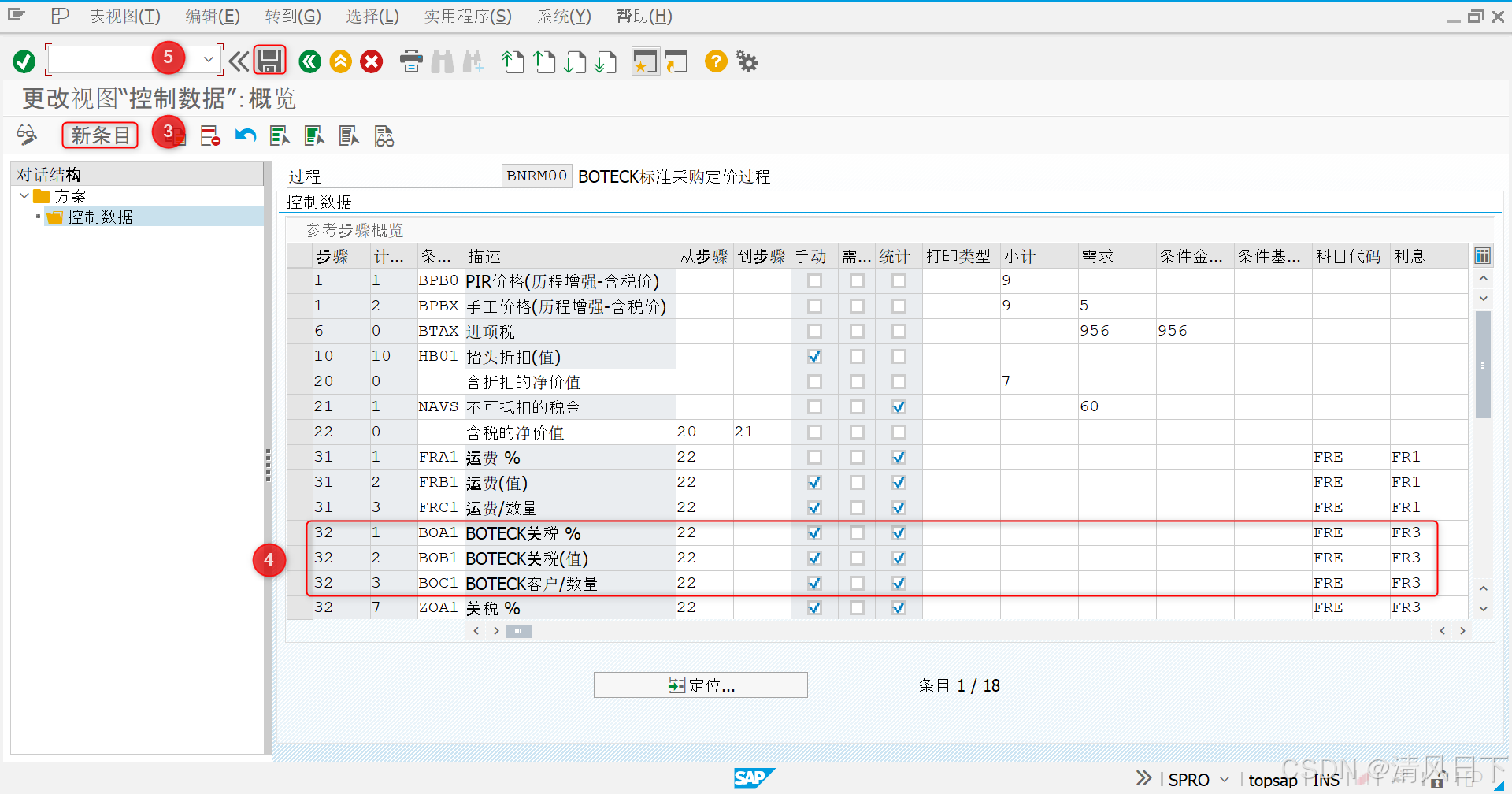Image resolution: width=1512 pixels, height=794 pixels.
Task: Click the 步骤 column header
Action: [341, 256]
